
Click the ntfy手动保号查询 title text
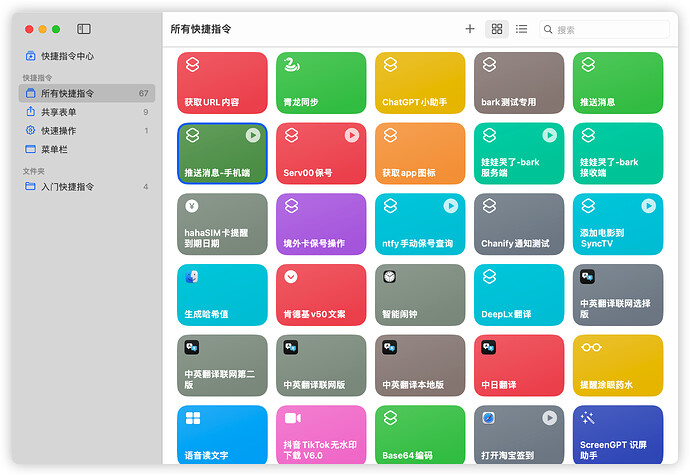(417, 243)
